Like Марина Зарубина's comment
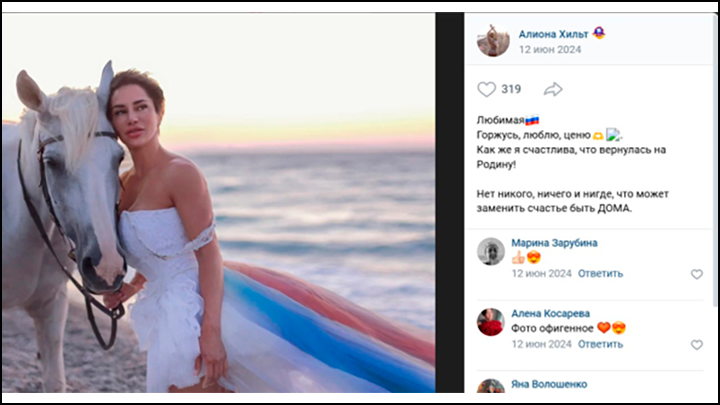Screen dimensions: 720x405 (x=697, y=273)
